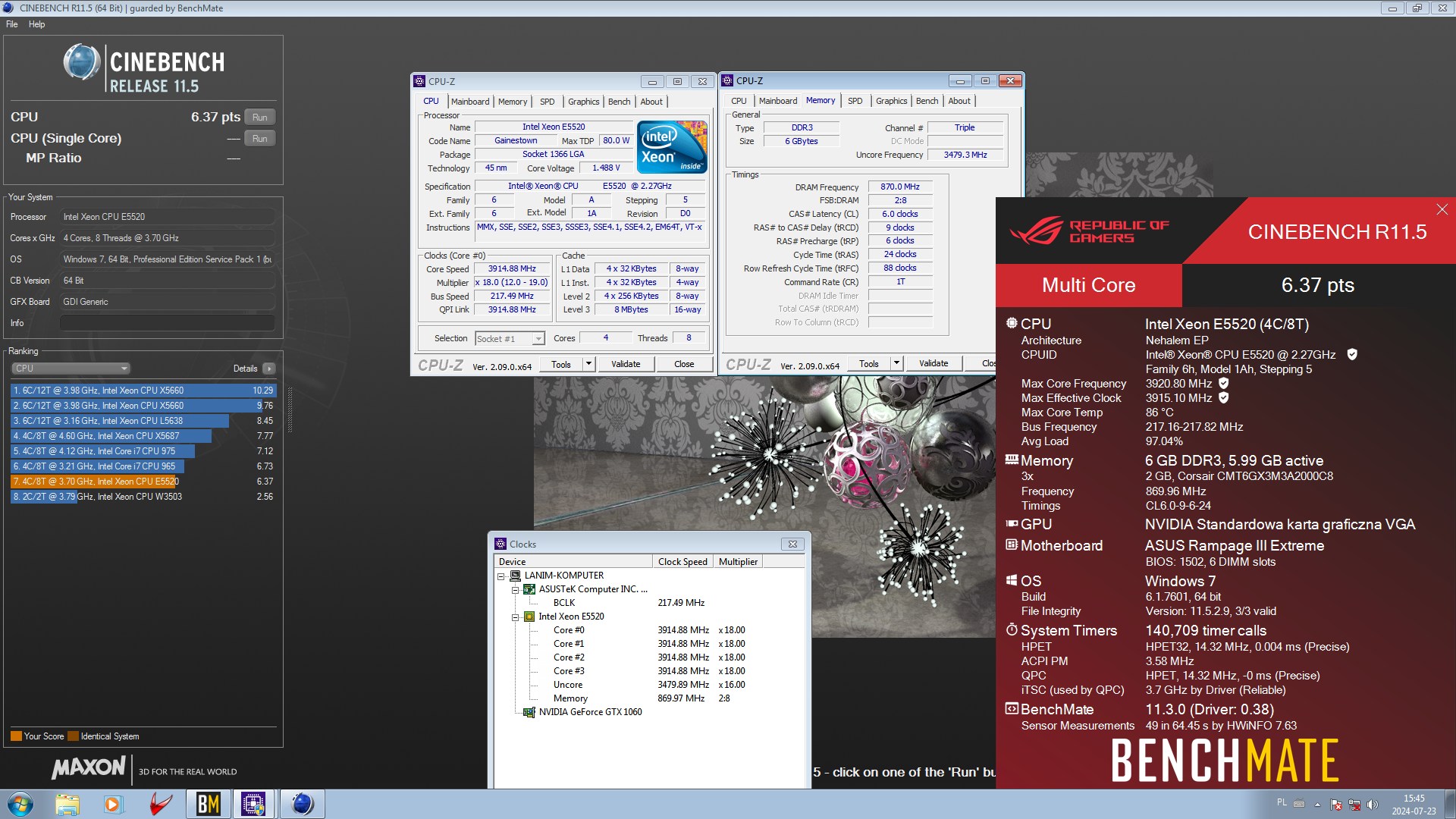Screen dimensions: 1456x819
Task: Click the volume icon in the system tray
Action: [1372, 805]
